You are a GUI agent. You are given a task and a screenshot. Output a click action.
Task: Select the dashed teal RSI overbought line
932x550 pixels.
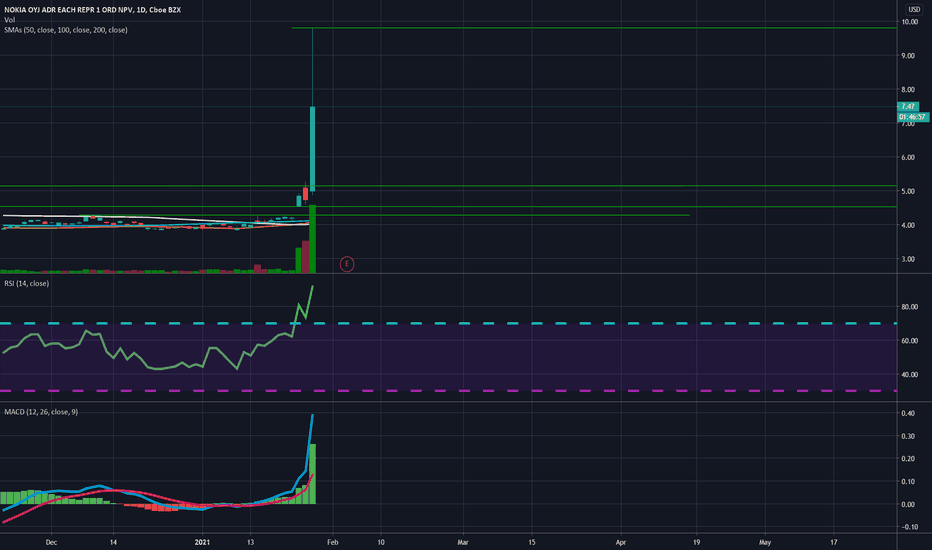click(448, 323)
